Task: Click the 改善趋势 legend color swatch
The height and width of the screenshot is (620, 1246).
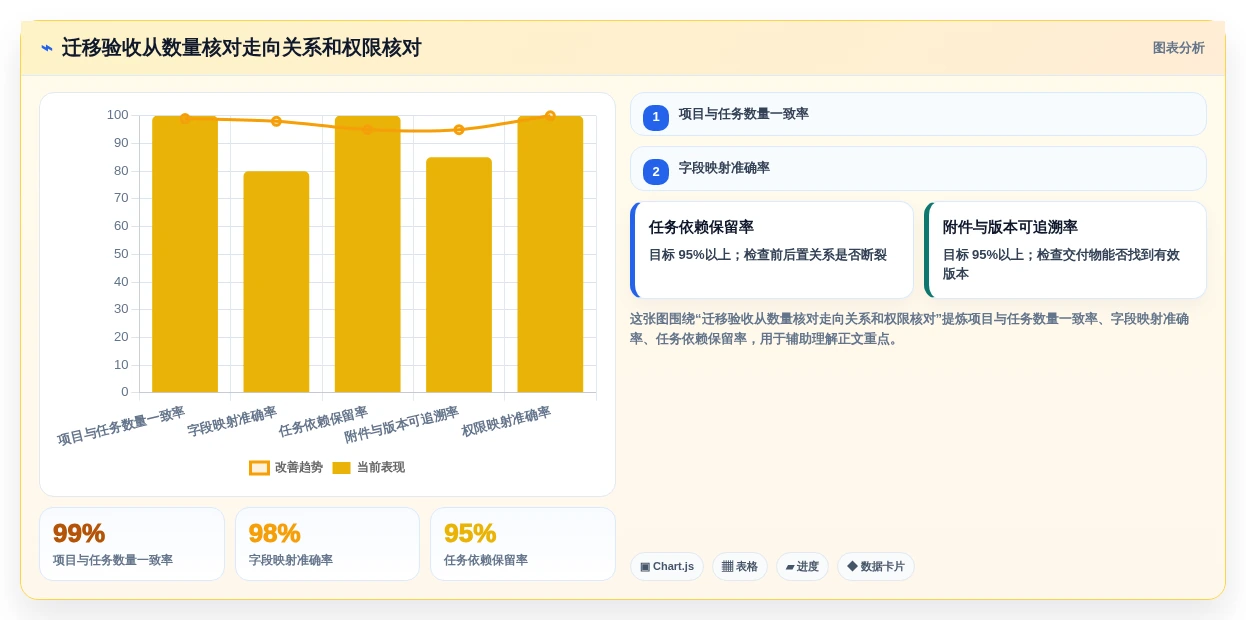Action: coord(259,468)
